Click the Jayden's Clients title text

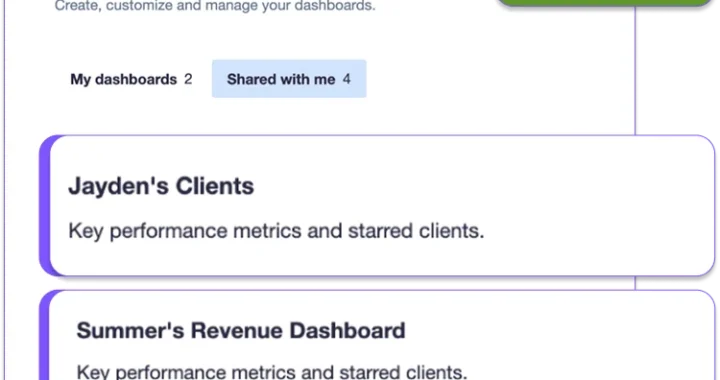tap(161, 186)
